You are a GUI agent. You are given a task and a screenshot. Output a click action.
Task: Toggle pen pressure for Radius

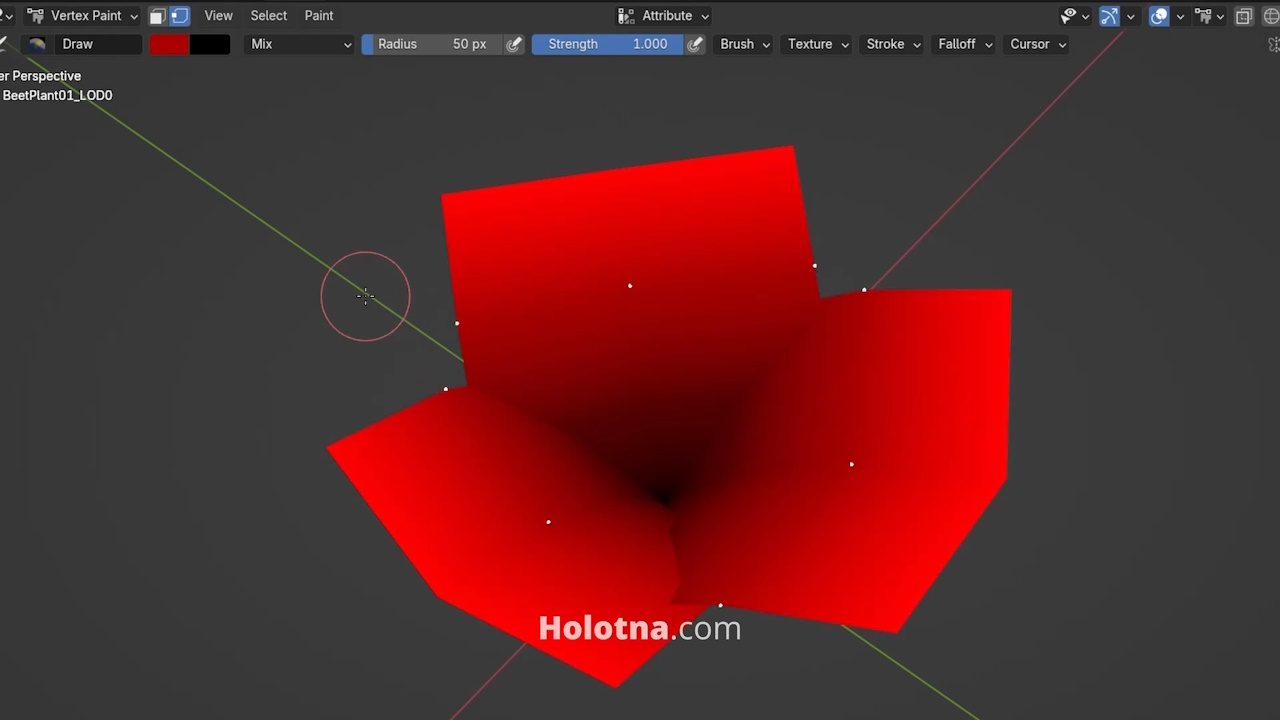tap(514, 44)
